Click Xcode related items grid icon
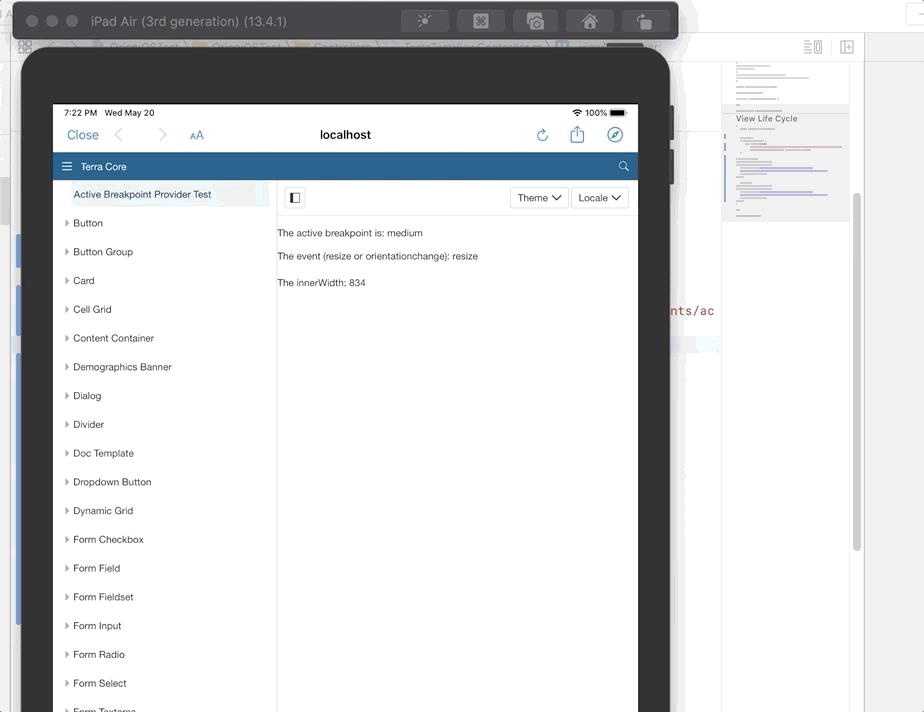This screenshot has height=712, width=924. [25, 47]
